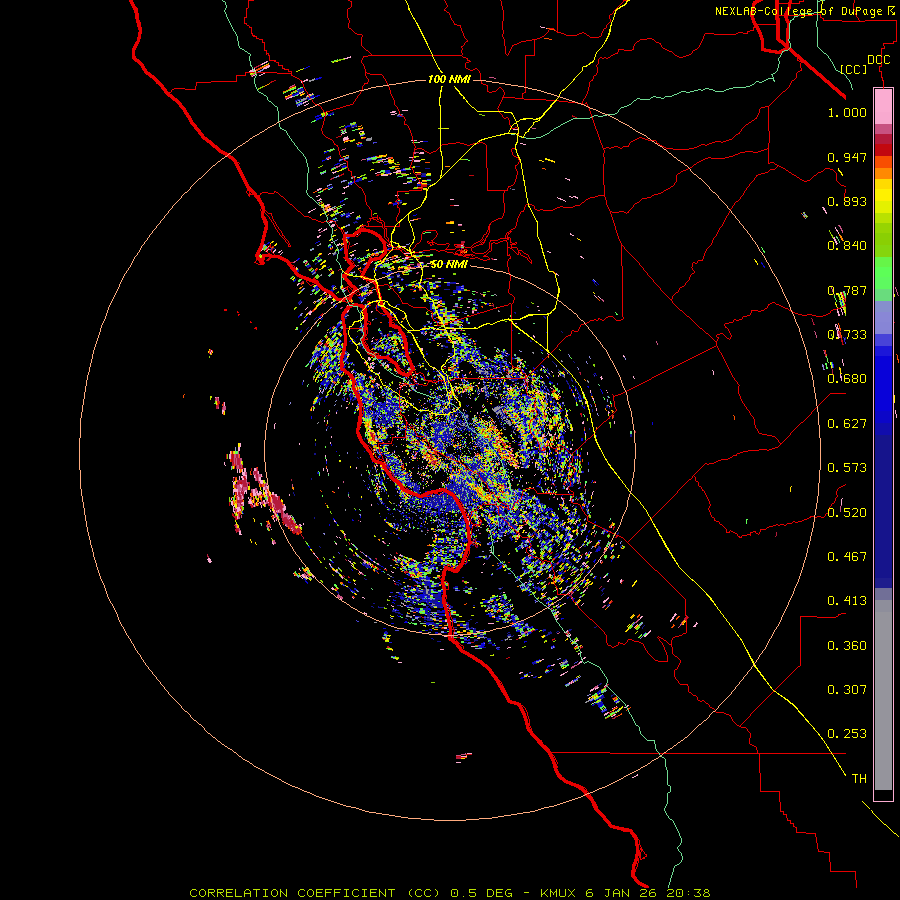Image resolution: width=900 pixels, height=900 pixels.
Task: Pick the light pink segment atop the color bar
Action: pyautogui.click(x=883, y=106)
